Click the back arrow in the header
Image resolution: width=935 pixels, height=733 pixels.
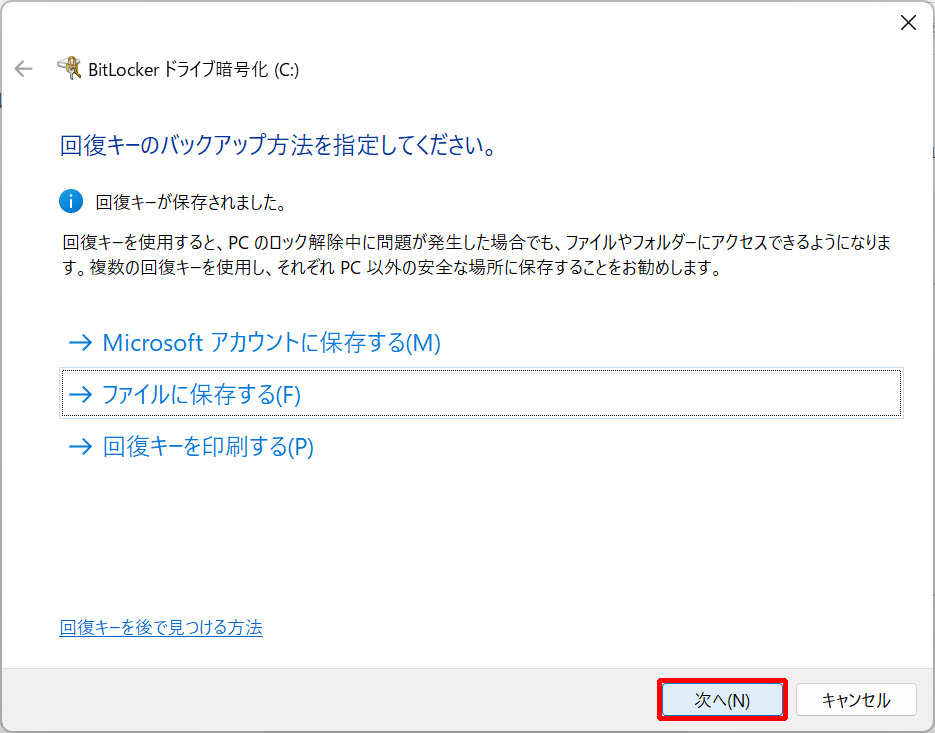[23, 69]
